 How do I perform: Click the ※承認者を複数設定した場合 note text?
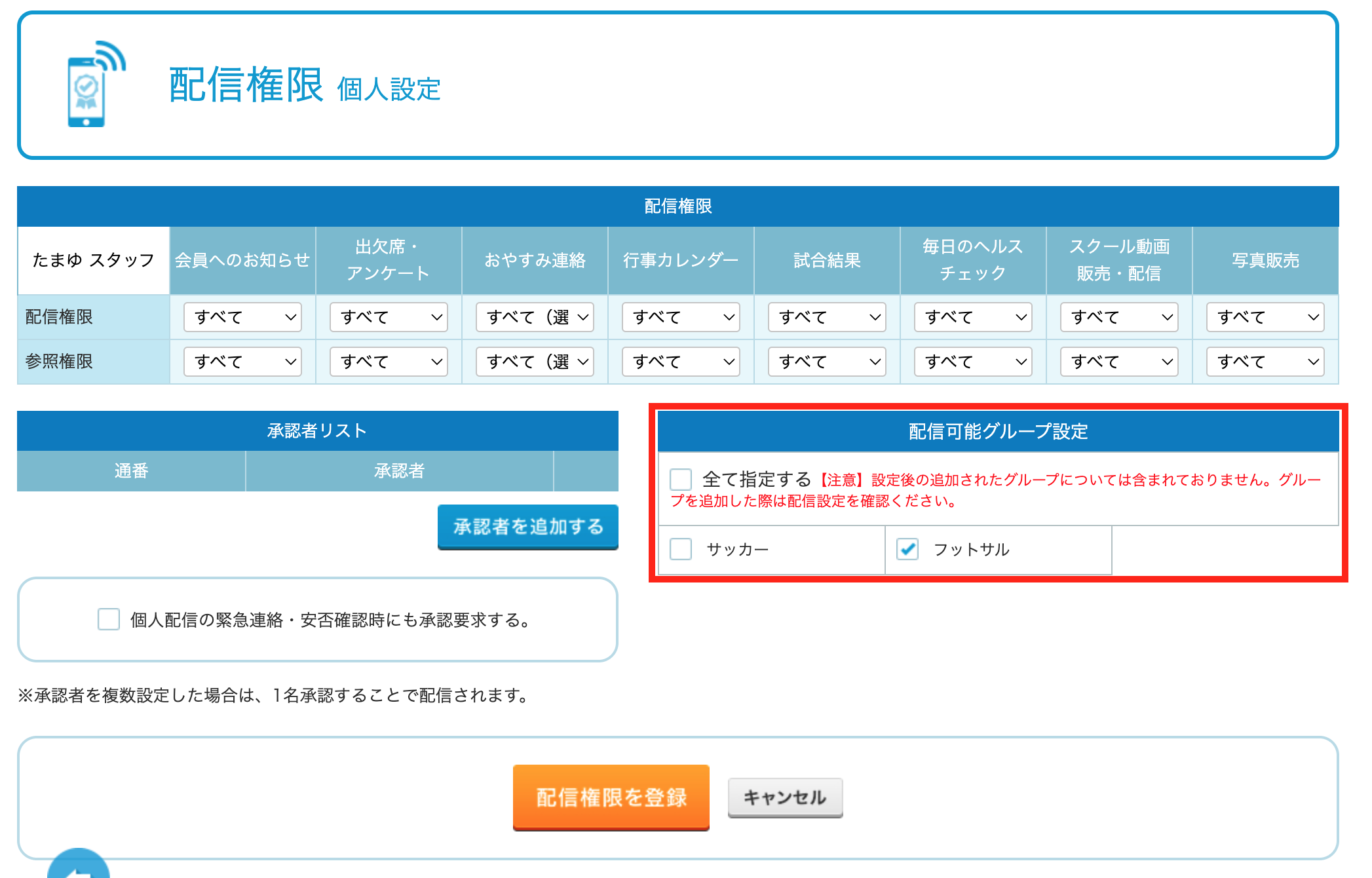pyautogui.click(x=274, y=695)
